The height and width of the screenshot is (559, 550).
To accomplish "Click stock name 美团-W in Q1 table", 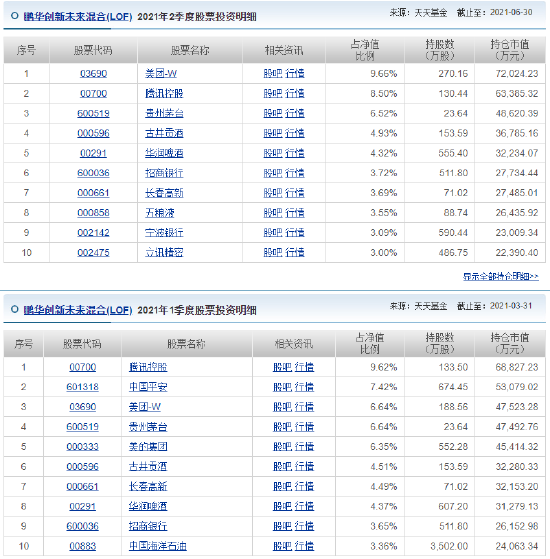I will (145, 407).
